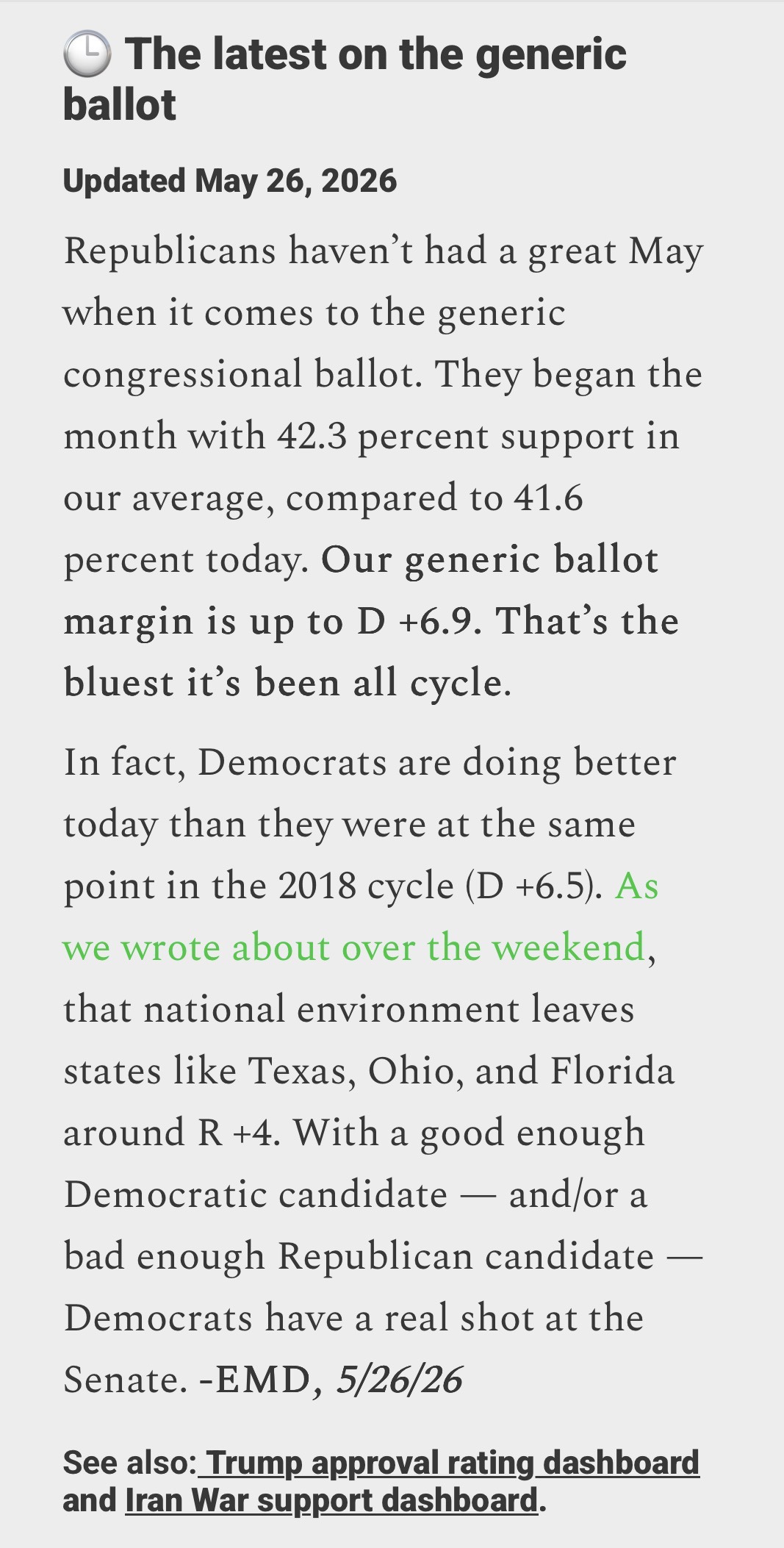Viewport: 784px width, 1548px height.
Task: Click the 'Texas, Ohio, and Florida' text
Action: point(461,1071)
